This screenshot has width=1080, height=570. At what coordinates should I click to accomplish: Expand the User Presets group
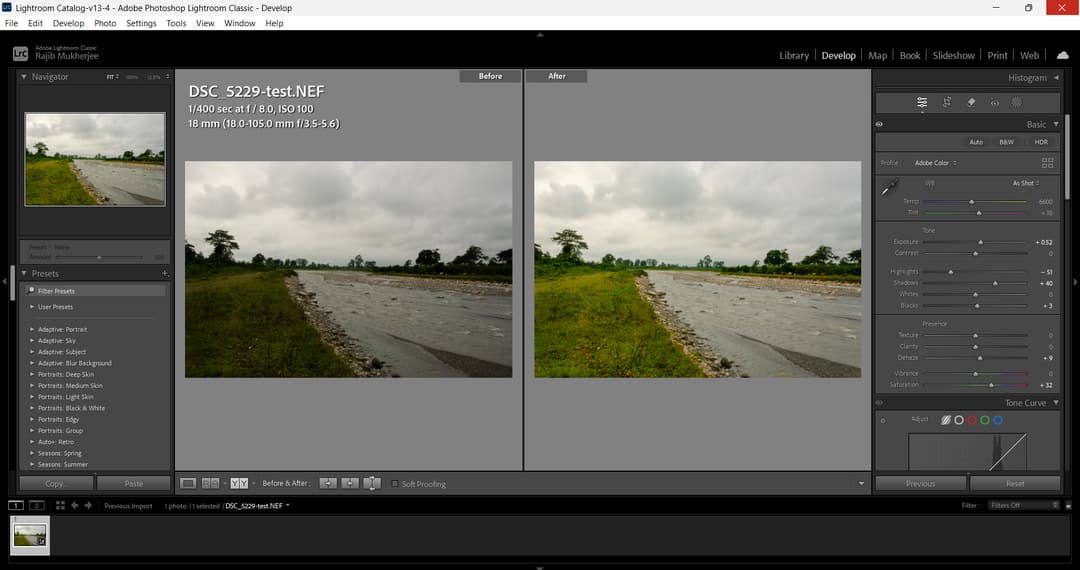[32, 307]
